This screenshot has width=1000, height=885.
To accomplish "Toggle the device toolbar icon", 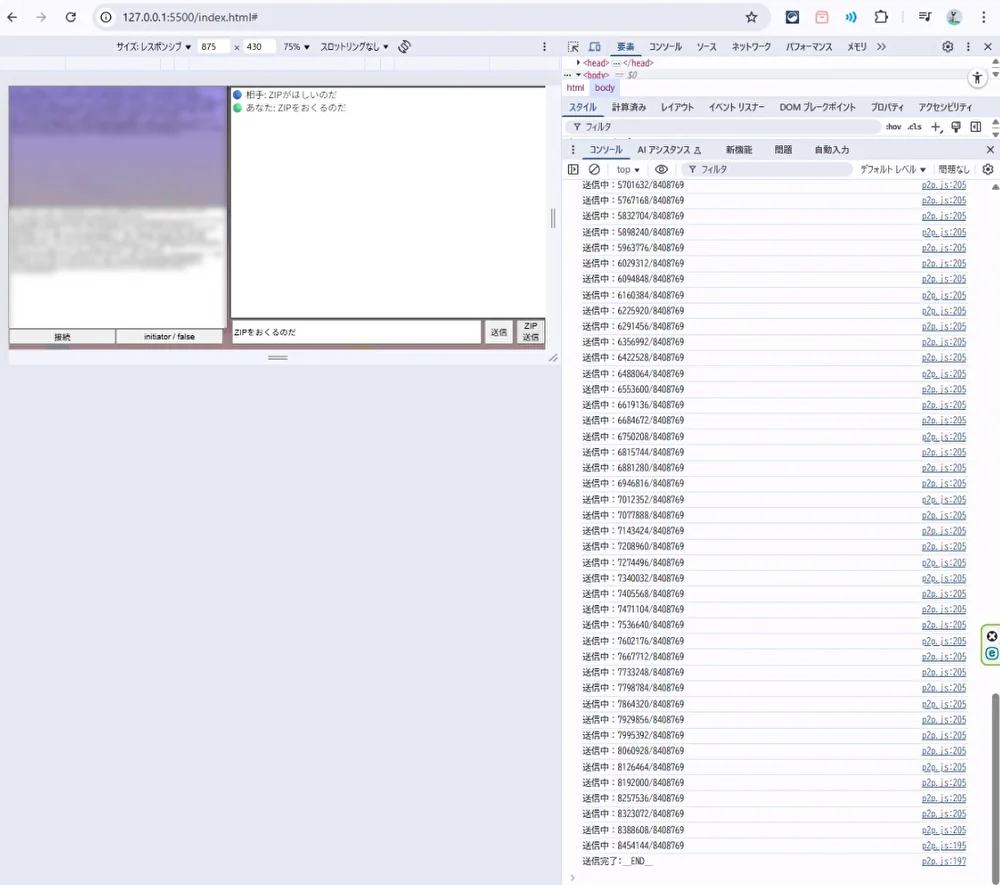I will [x=594, y=47].
